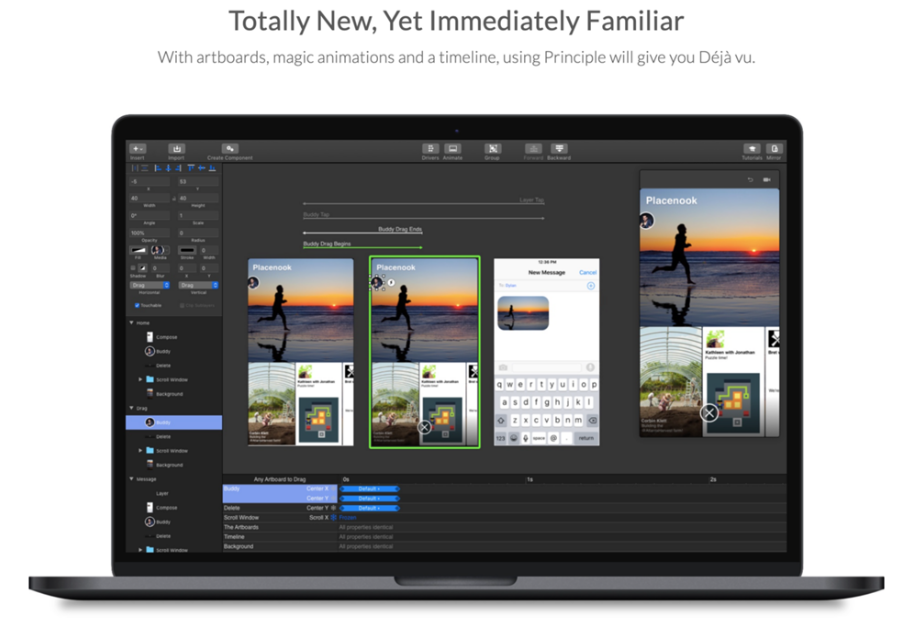Click the Delete Center Y Default keyframe bar
Screen dimensions: 920x634
[x=370, y=508]
